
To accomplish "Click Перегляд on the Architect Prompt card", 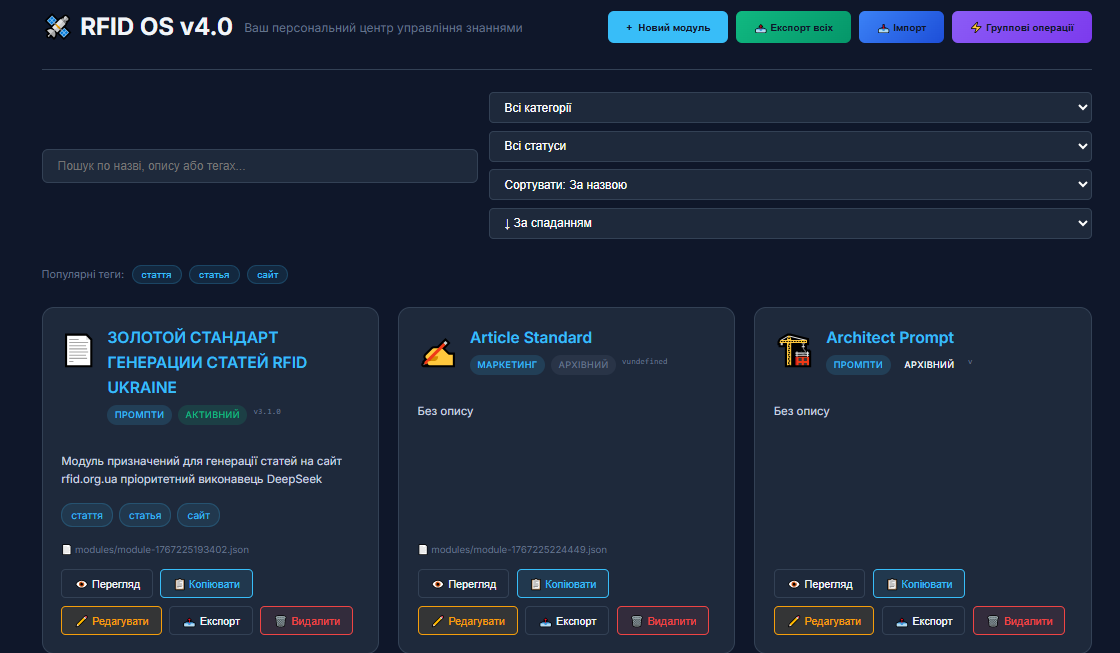I will 819,584.
